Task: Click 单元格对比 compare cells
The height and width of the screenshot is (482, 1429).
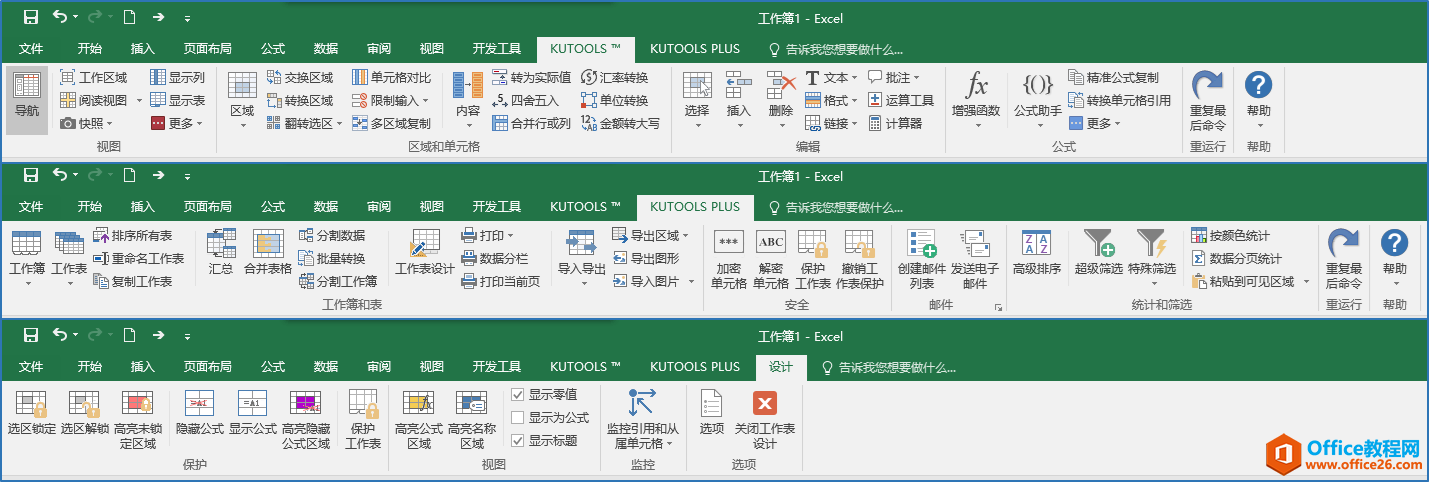Action: point(391,78)
